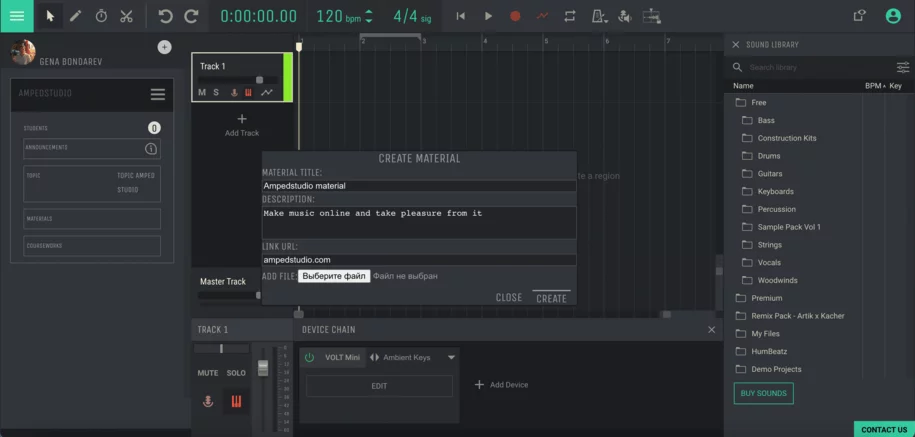The image size is (915, 437).
Task: Close the Device Chain panel
Action: tap(711, 330)
